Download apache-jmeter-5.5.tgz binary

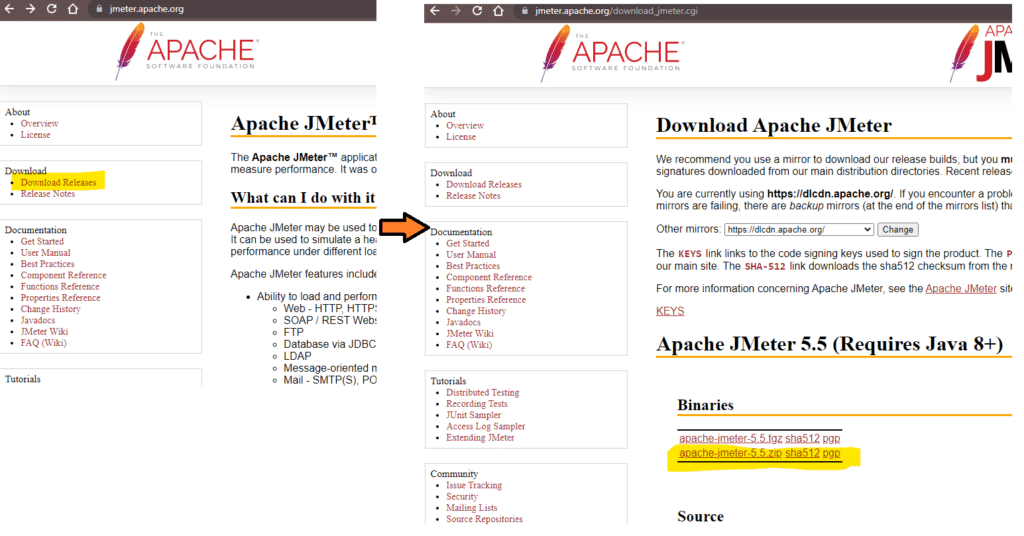(730, 438)
